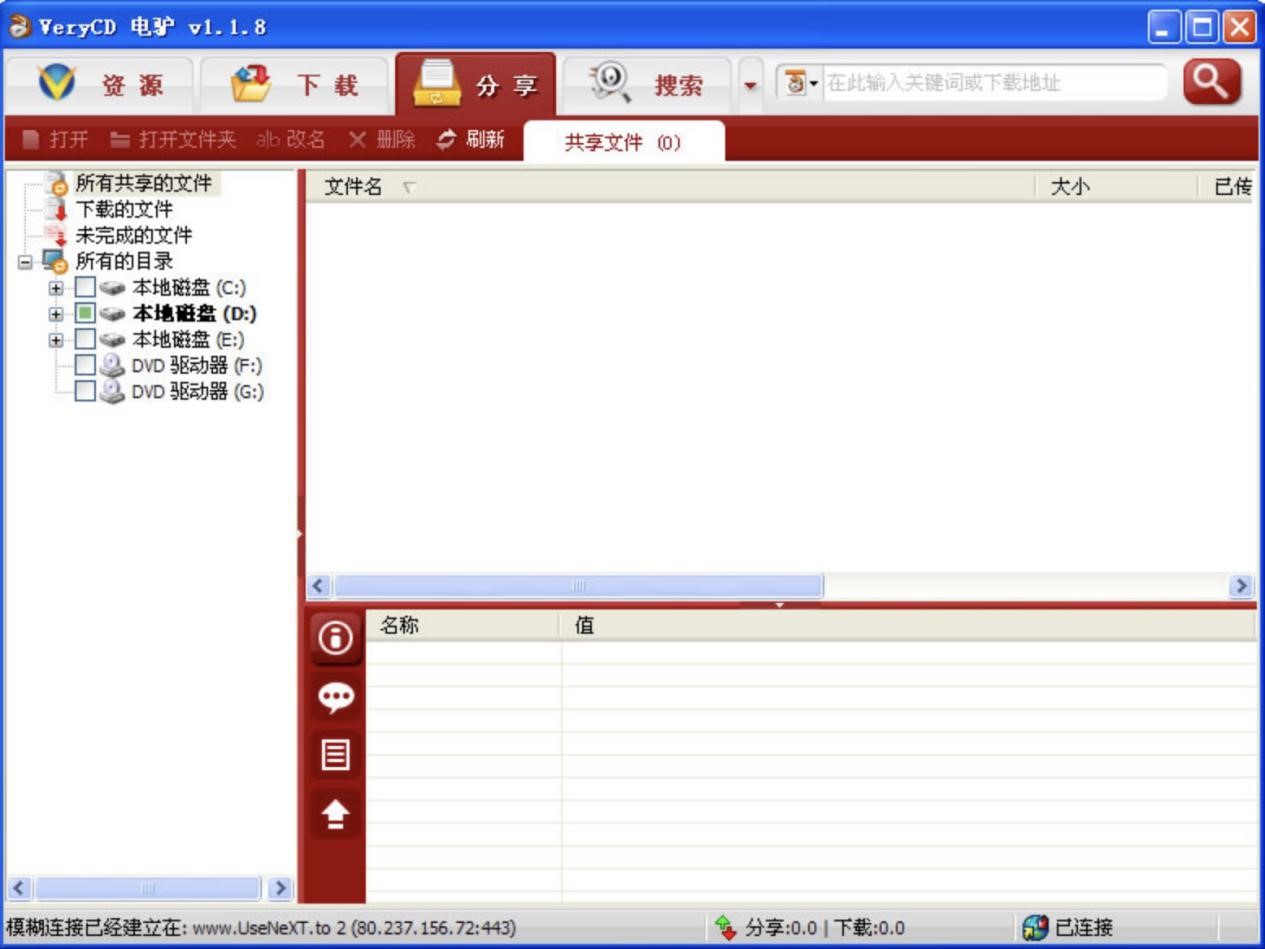Viewport: 1265px width, 949px height.
Task: Select the file details list panel icon
Action: (x=334, y=755)
